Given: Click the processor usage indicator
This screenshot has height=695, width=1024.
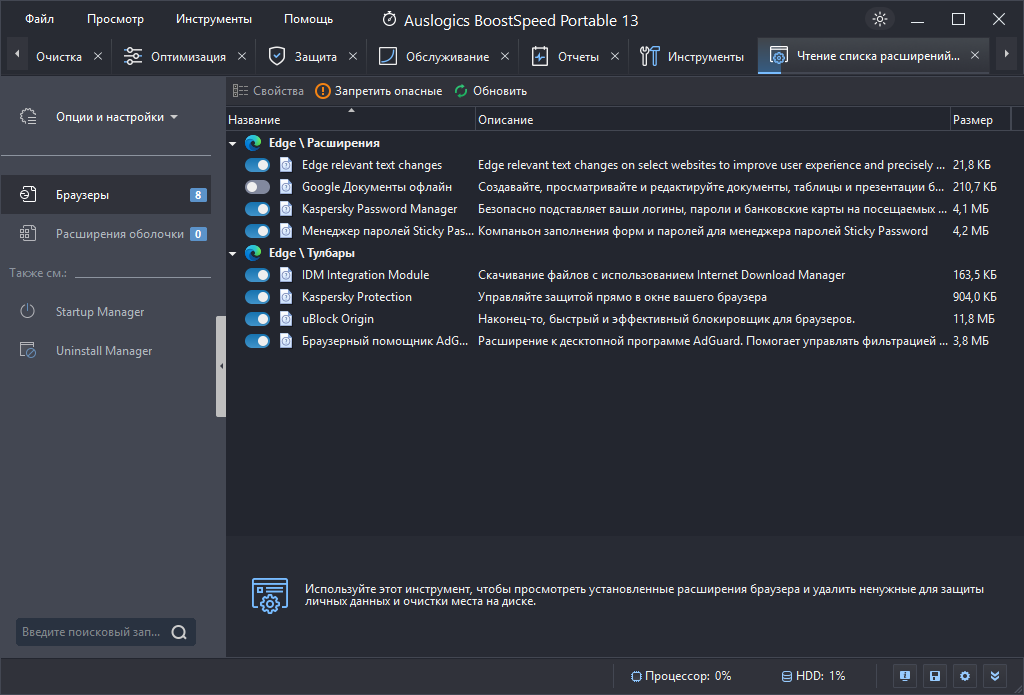Looking at the screenshot, I should (681, 676).
